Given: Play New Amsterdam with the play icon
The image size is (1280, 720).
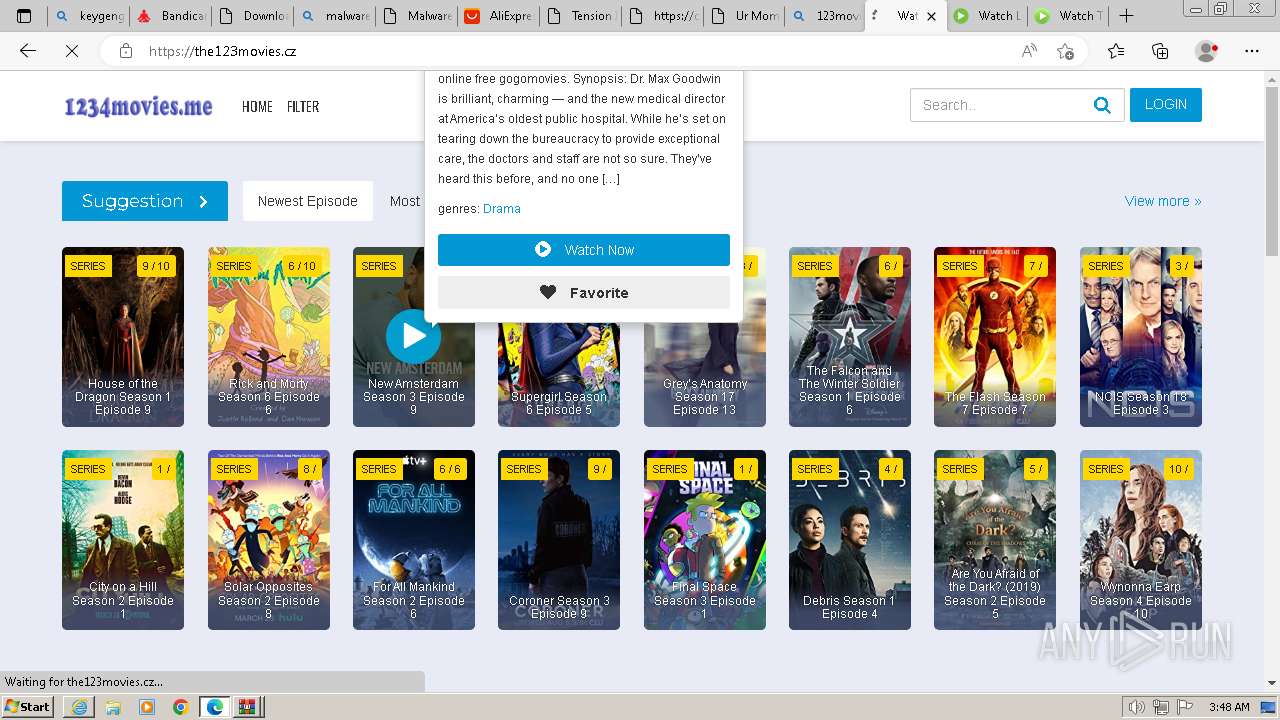Looking at the screenshot, I should pos(413,336).
